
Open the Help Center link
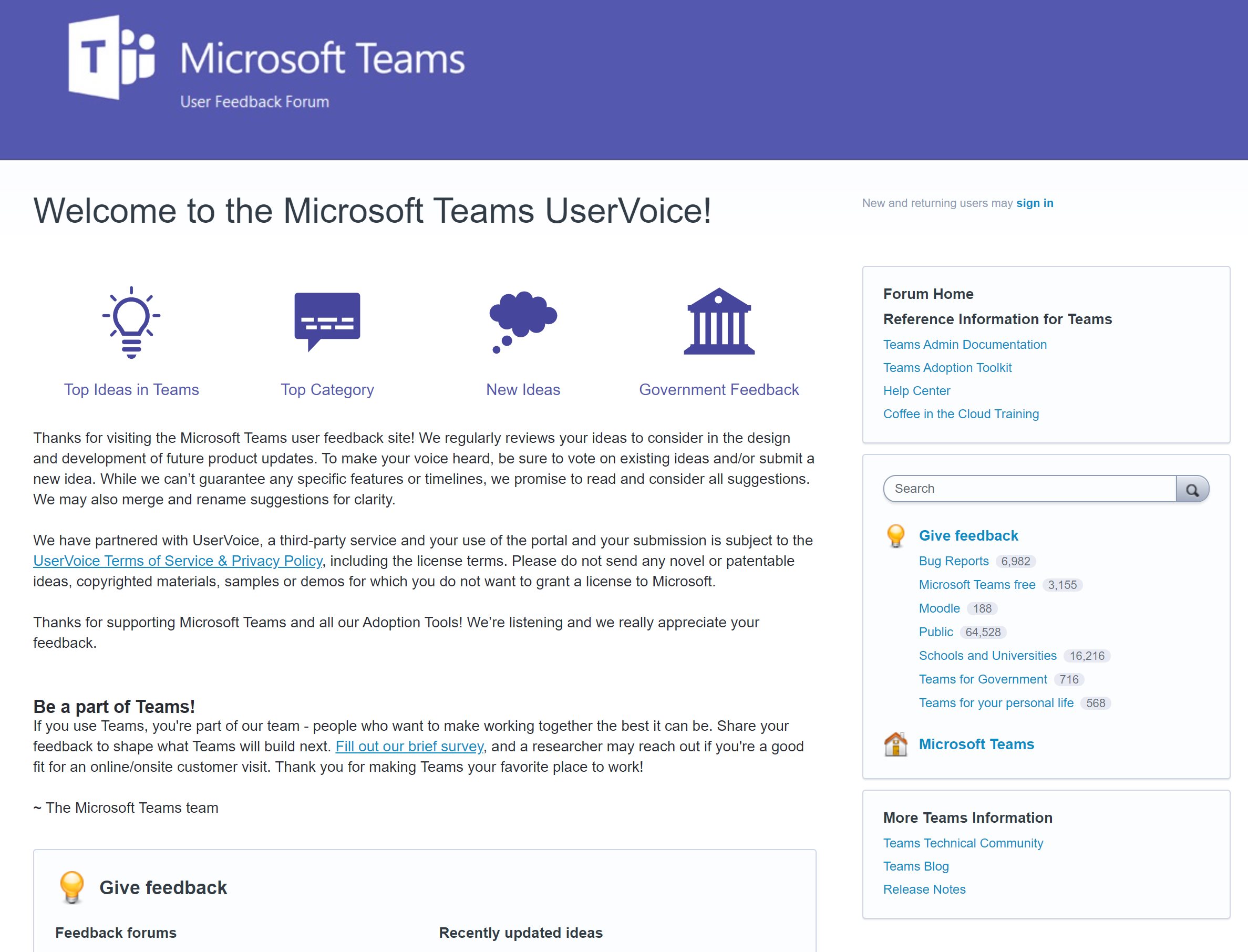[x=917, y=391]
